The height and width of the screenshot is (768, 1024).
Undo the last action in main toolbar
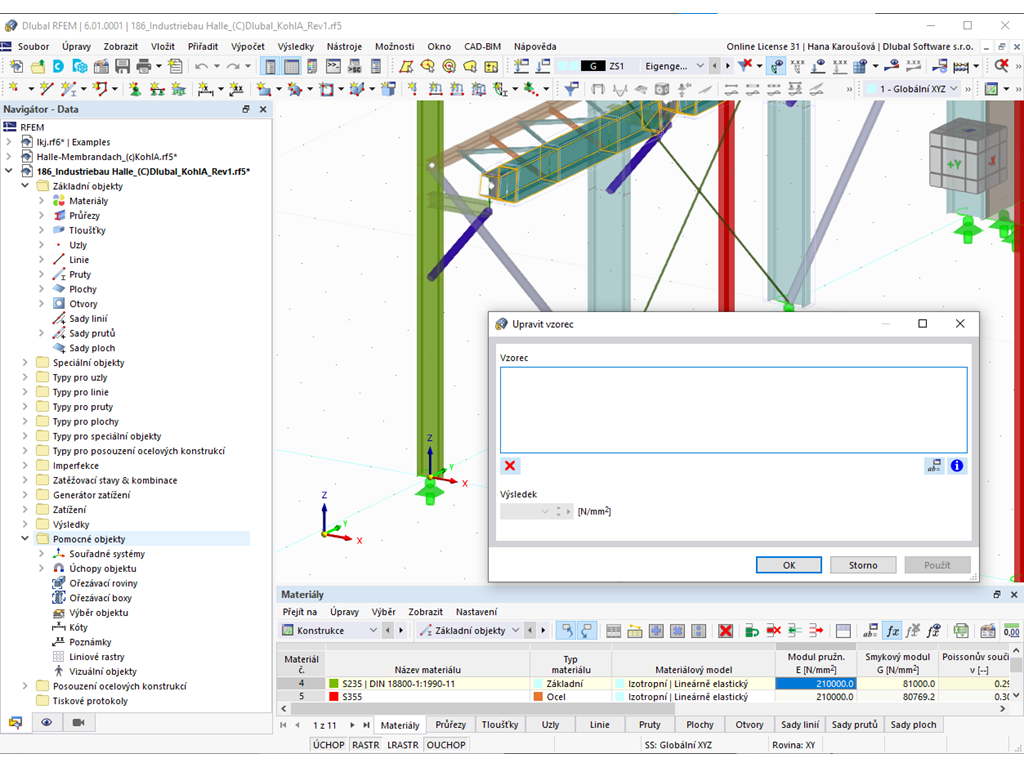click(x=201, y=66)
